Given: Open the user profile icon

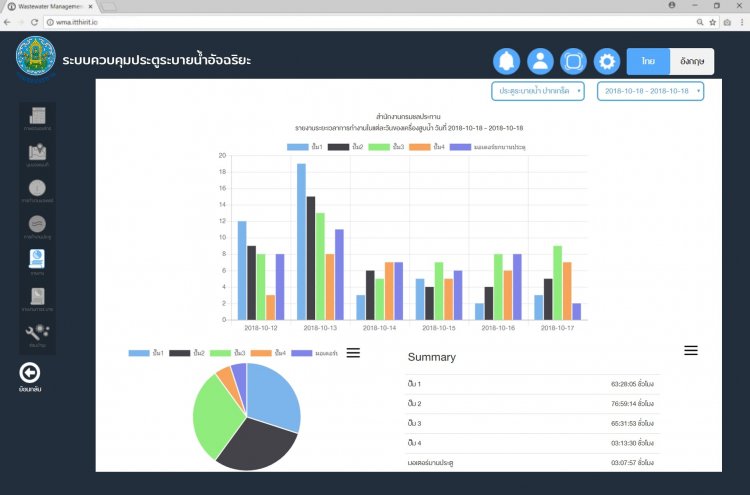Looking at the screenshot, I should pos(540,61).
